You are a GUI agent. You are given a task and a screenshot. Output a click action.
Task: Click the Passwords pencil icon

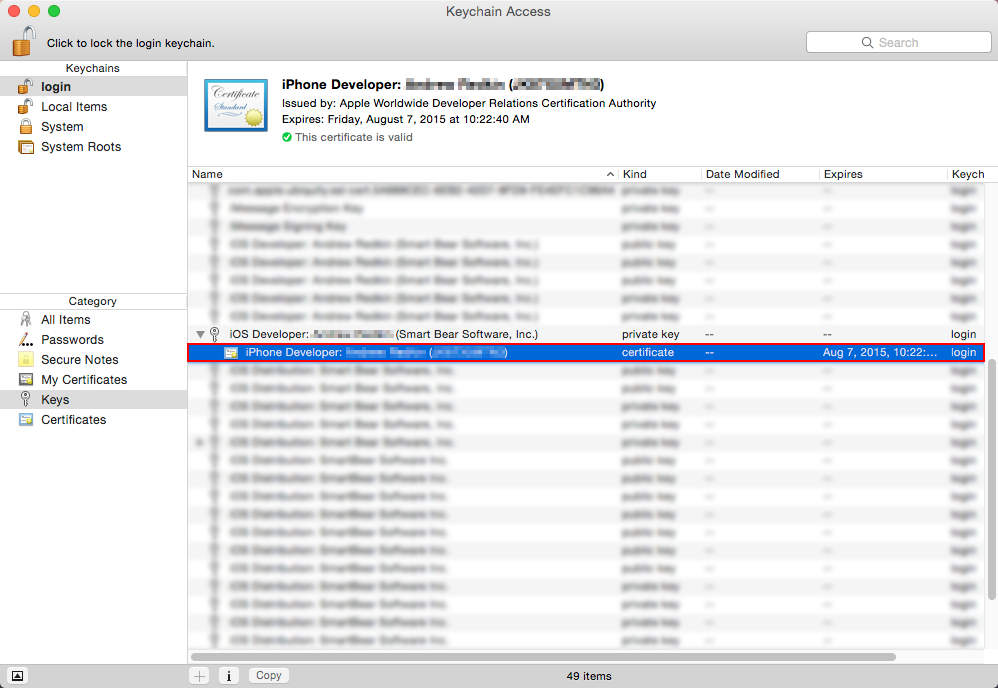tap(25, 339)
